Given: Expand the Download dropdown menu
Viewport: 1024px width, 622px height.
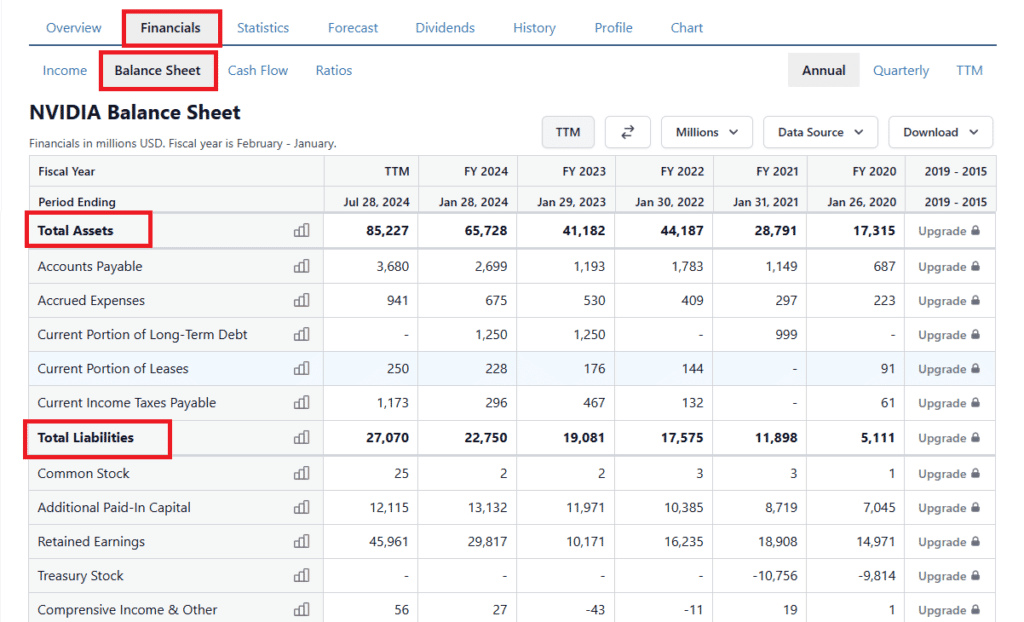Looking at the screenshot, I should click(x=940, y=132).
